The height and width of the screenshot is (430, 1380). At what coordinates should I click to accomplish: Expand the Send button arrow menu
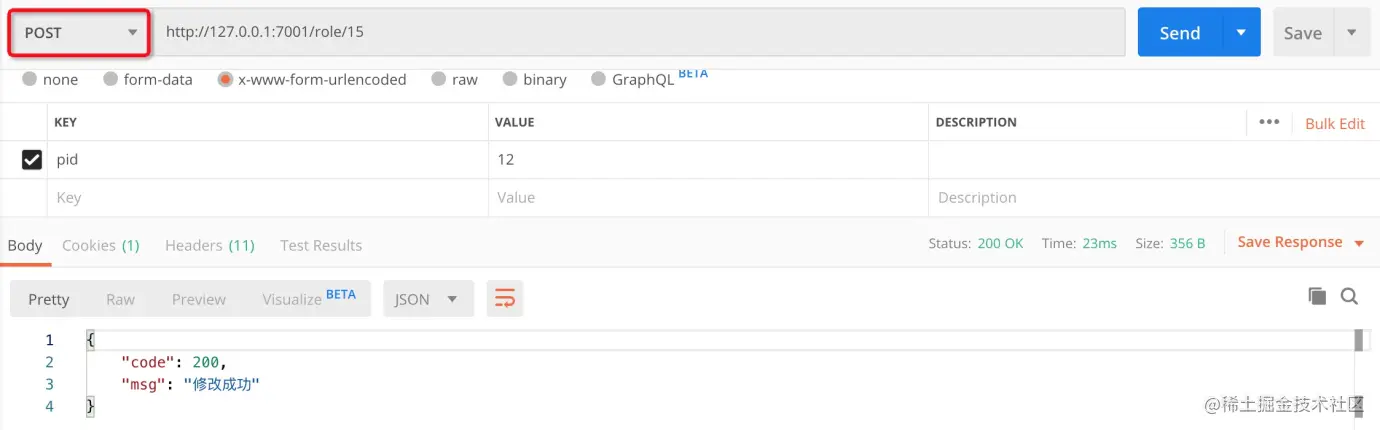pyautogui.click(x=1241, y=33)
